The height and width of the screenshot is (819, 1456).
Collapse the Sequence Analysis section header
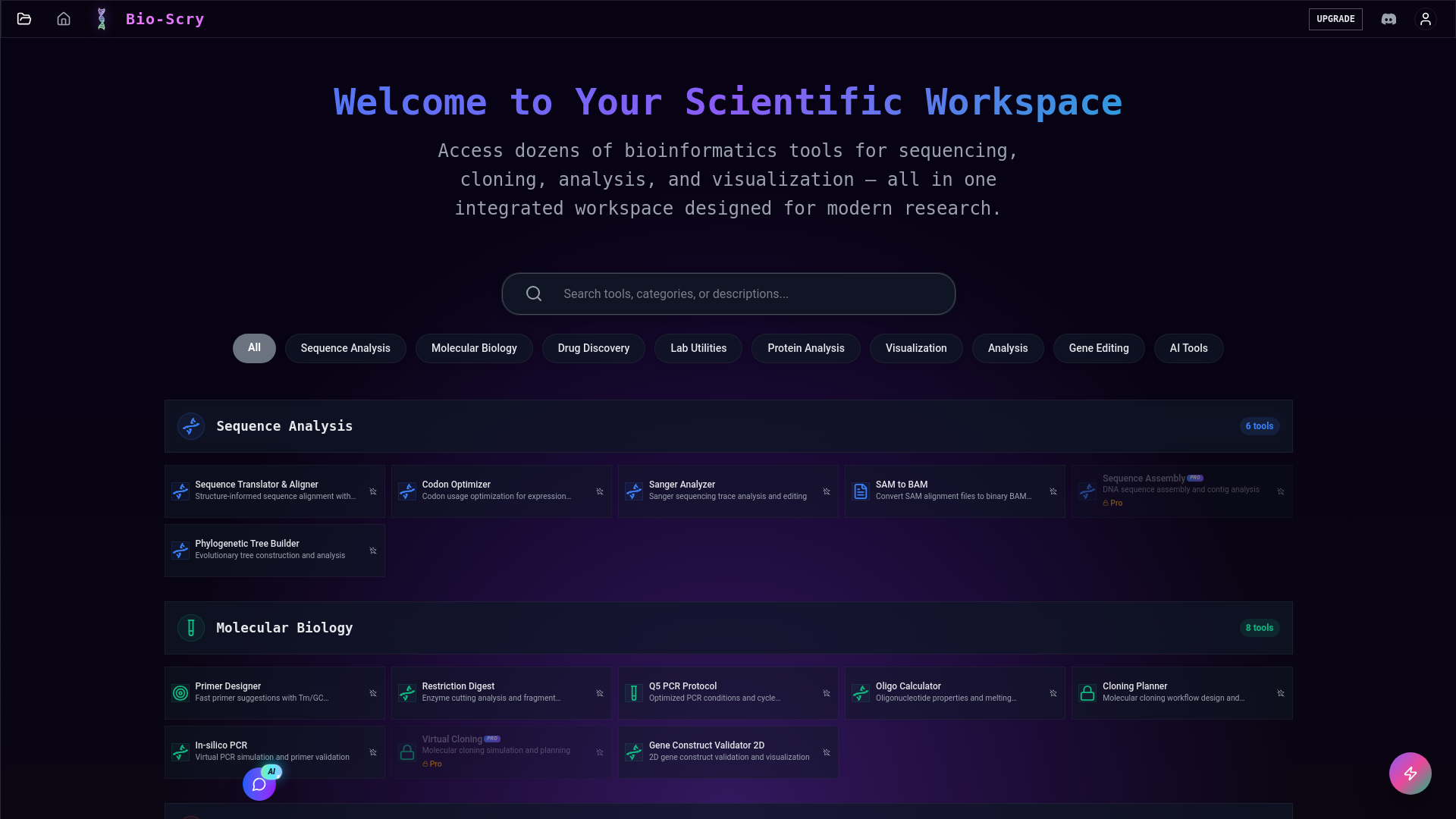[x=728, y=426]
